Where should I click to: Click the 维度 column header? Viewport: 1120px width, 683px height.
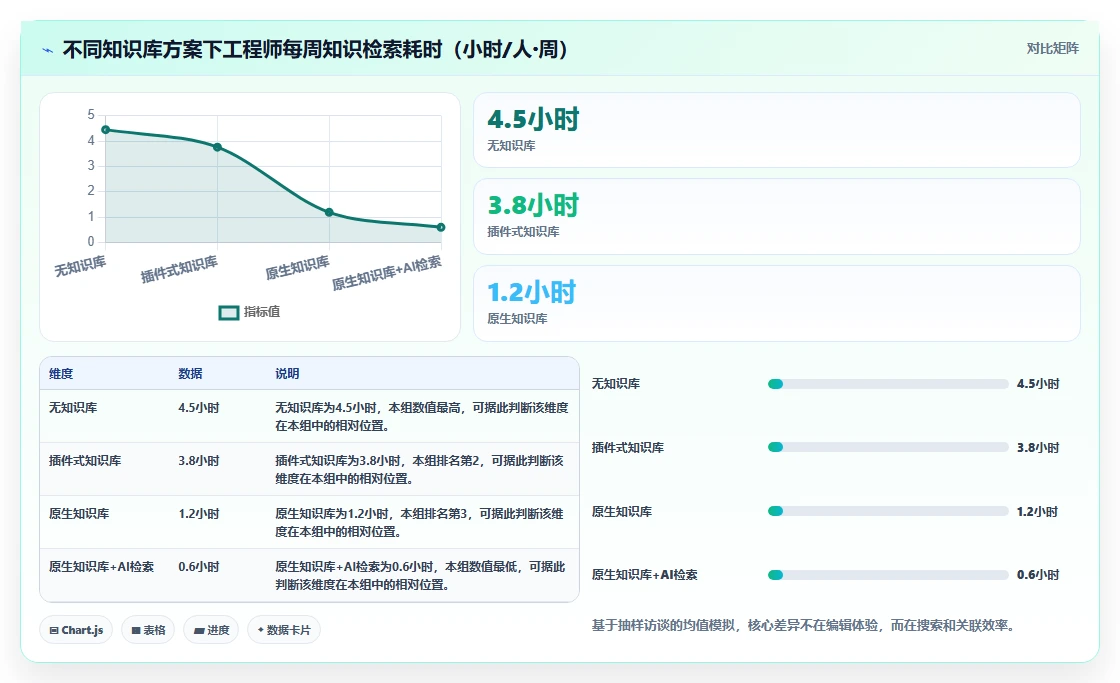tap(61, 374)
